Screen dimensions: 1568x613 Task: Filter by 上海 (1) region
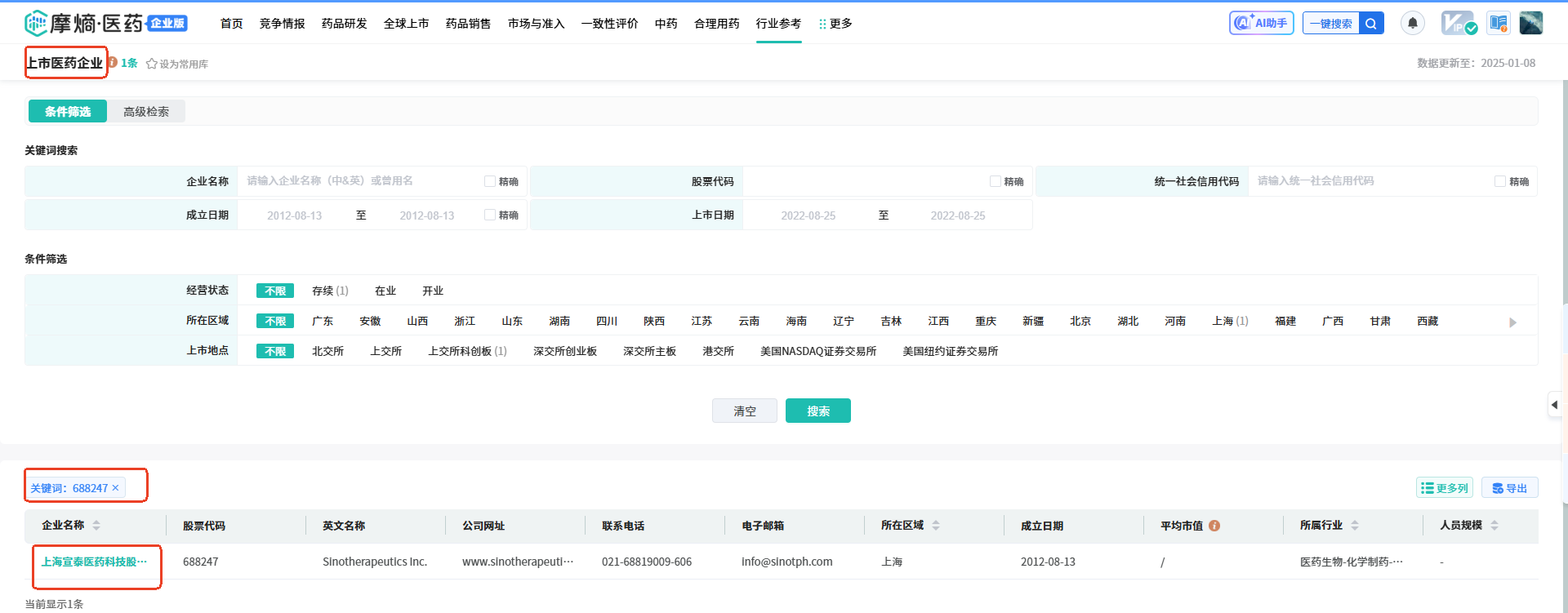click(1230, 321)
